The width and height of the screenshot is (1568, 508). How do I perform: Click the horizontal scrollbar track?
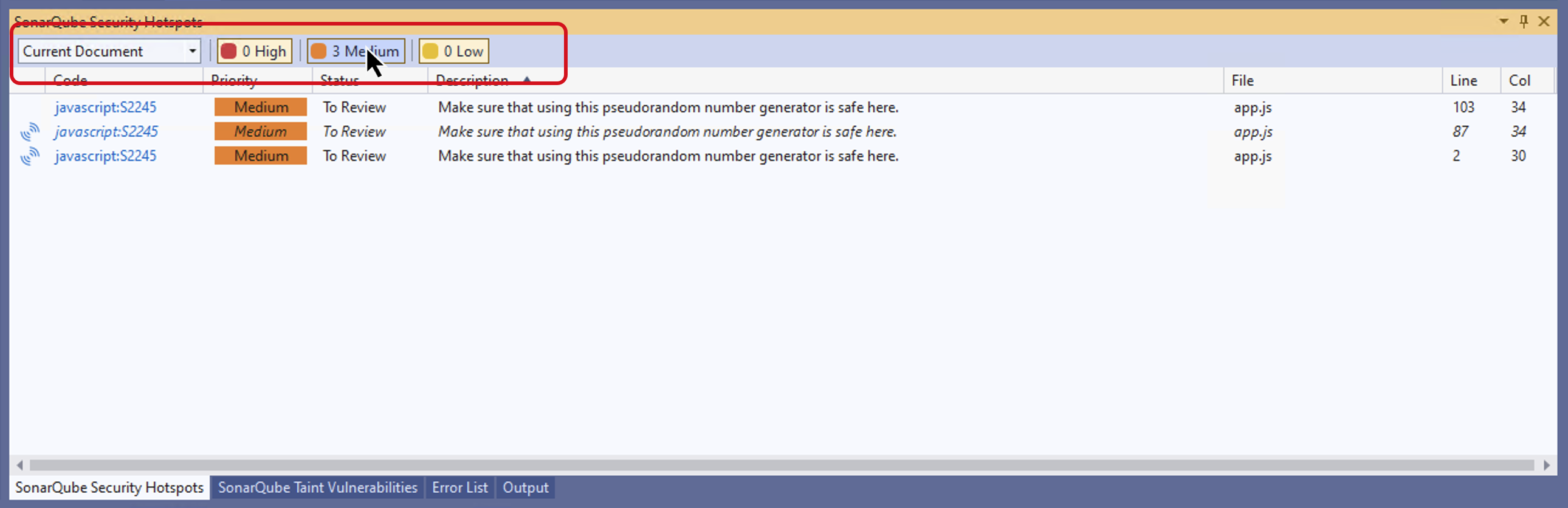click(782, 465)
